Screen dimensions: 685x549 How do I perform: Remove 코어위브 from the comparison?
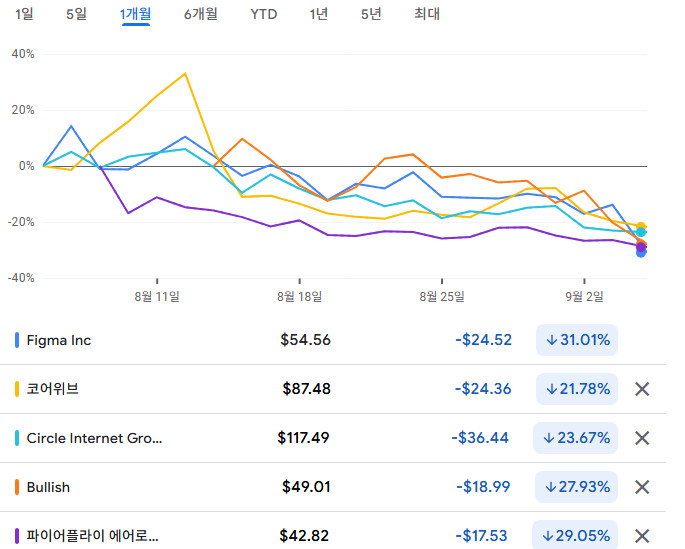[x=642, y=389]
